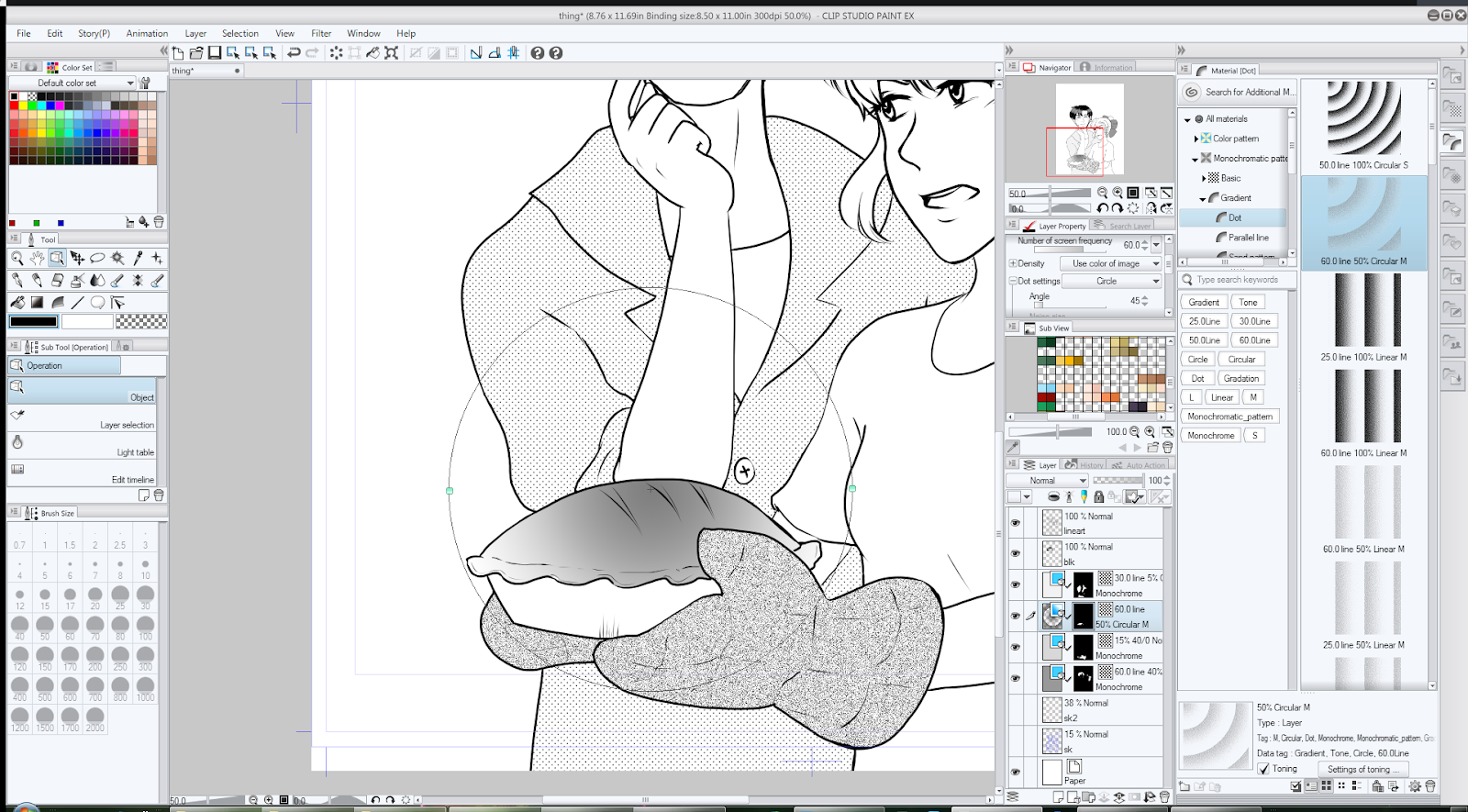Filter materials by the Gradient tag
Image resolution: width=1468 pixels, height=812 pixels.
tap(1204, 302)
